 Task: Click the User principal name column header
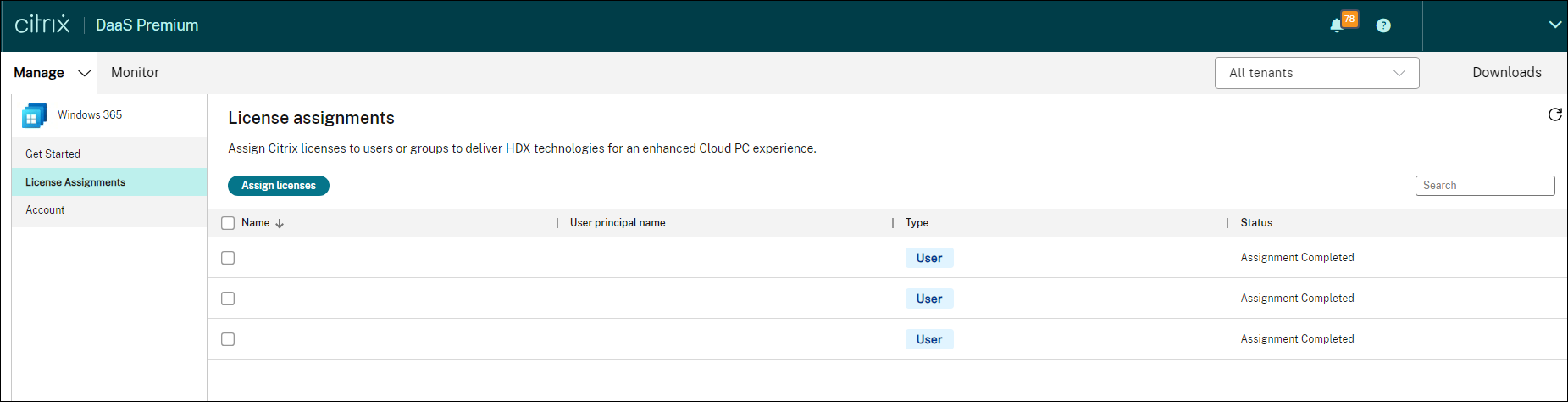pos(618,223)
